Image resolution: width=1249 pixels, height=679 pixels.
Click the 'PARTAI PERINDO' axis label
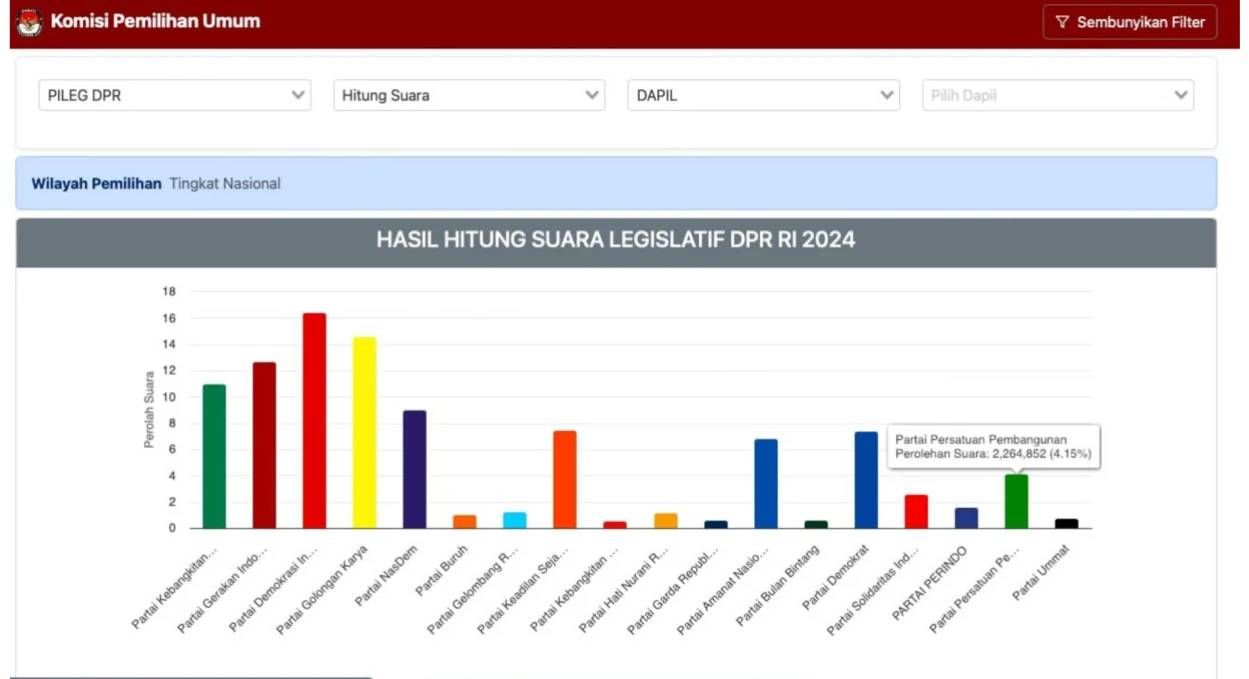pyautogui.click(x=932, y=581)
